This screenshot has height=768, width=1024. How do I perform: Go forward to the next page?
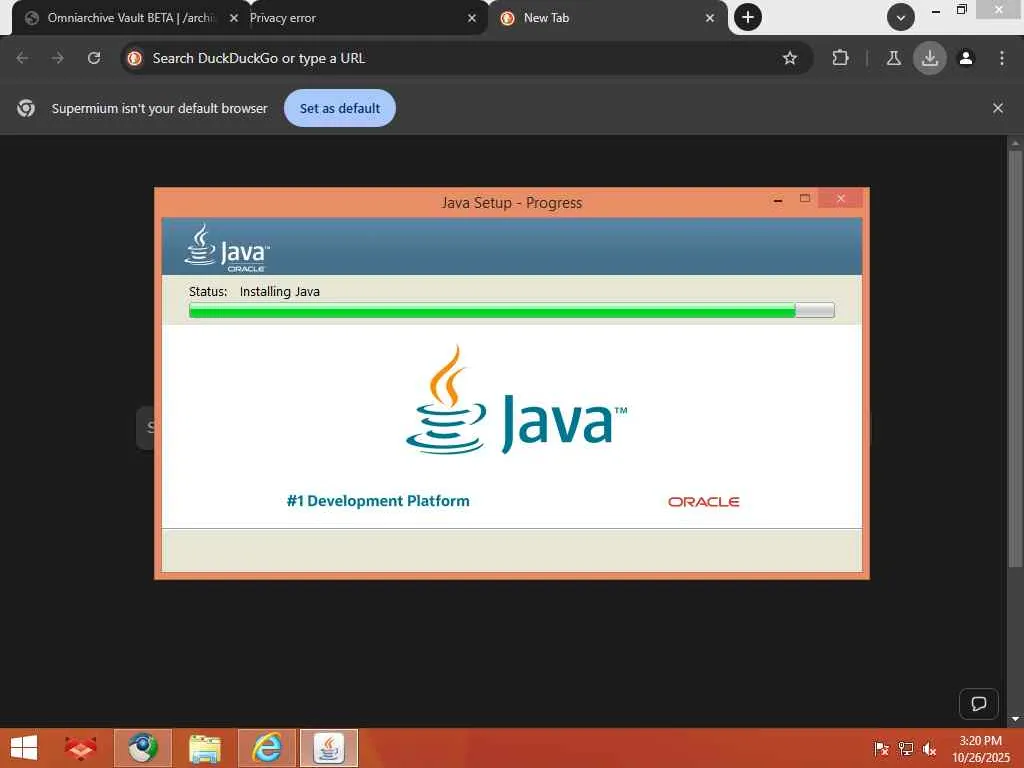pyautogui.click(x=58, y=58)
